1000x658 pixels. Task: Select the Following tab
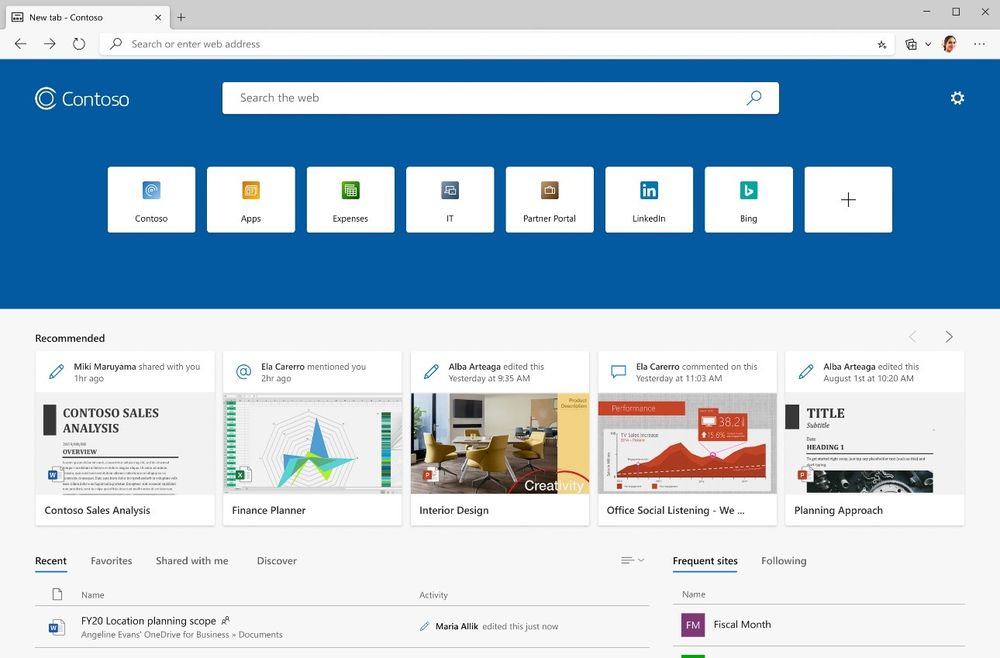783,561
